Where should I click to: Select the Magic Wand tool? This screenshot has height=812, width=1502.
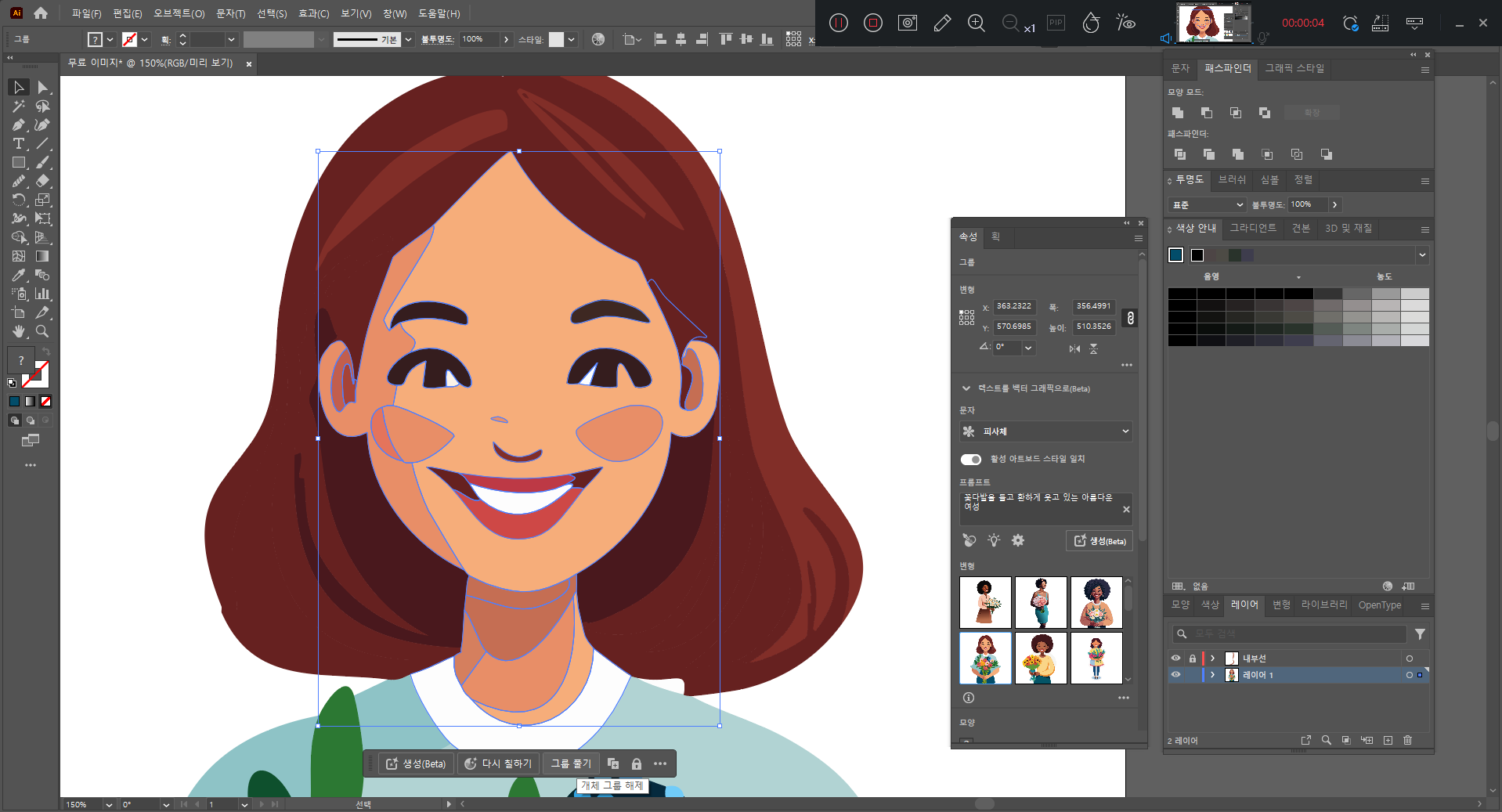coord(19,106)
